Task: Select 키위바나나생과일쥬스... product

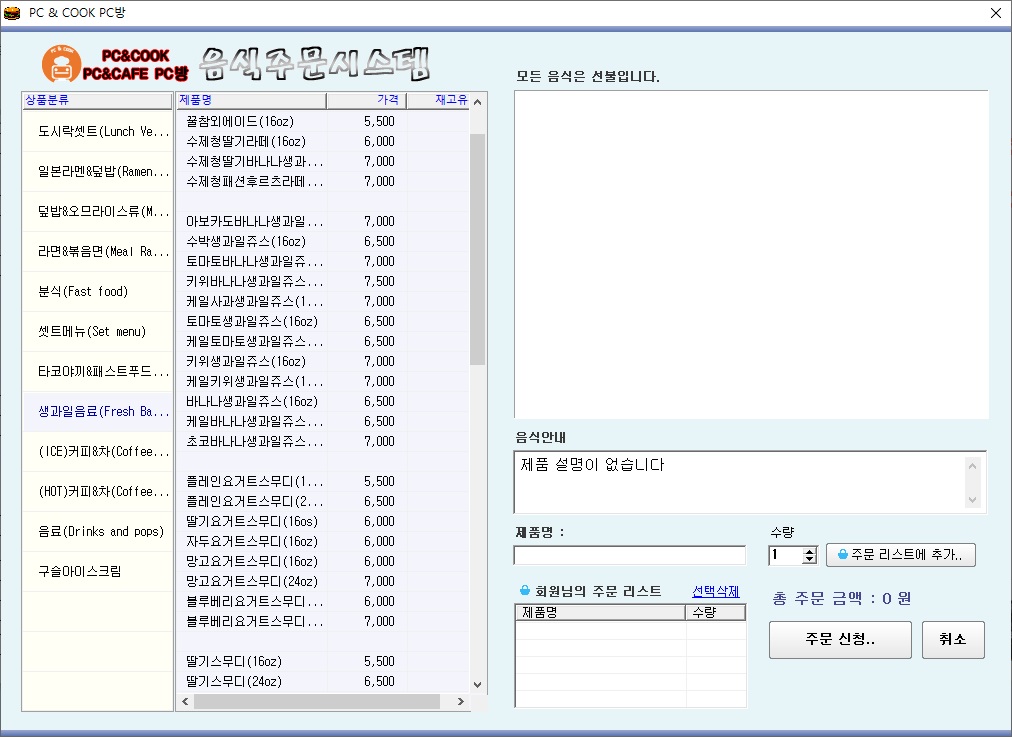Action: point(323,281)
